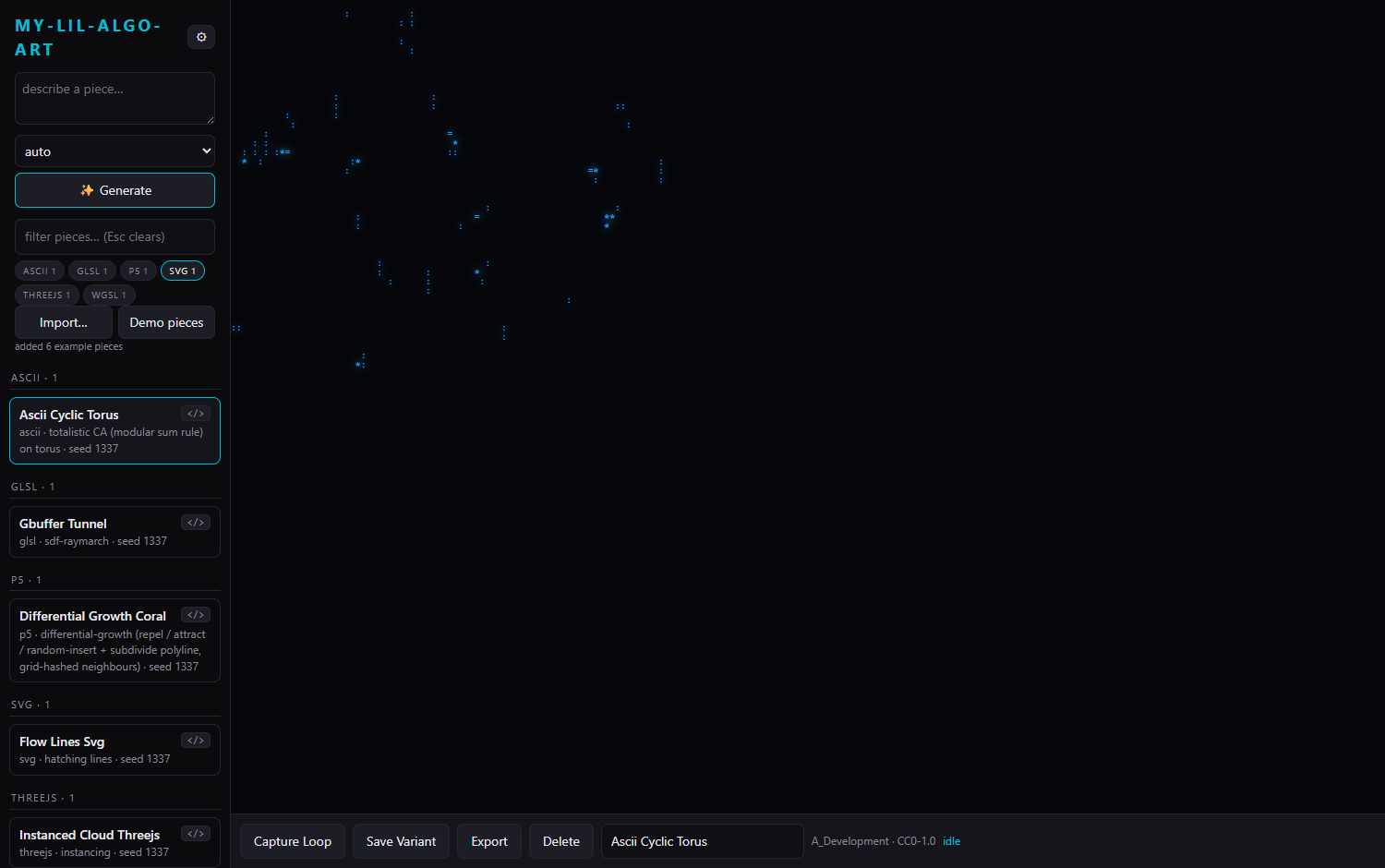1385x868 pixels.
Task: Click the MY-LIL-ALGO-ART title
Action: 88,37
